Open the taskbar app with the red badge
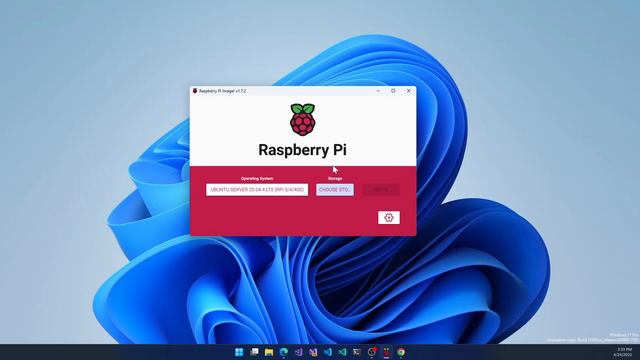Image resolution: width=640 pixels, height=360 pixels. coord(371,352)
